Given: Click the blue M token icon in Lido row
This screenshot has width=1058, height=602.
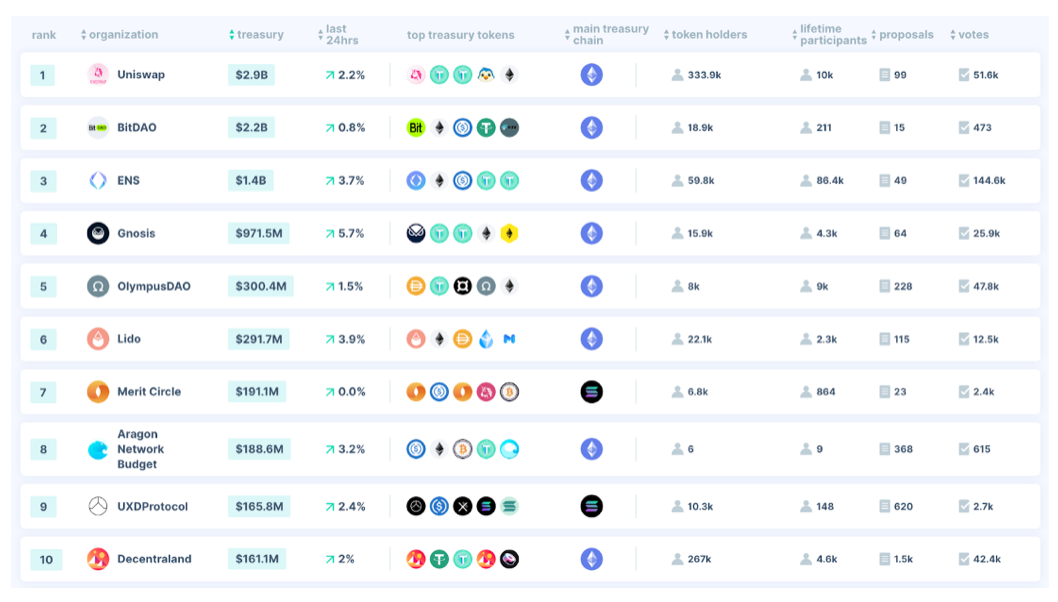Looking at the screenshot, I should [509, 339].
